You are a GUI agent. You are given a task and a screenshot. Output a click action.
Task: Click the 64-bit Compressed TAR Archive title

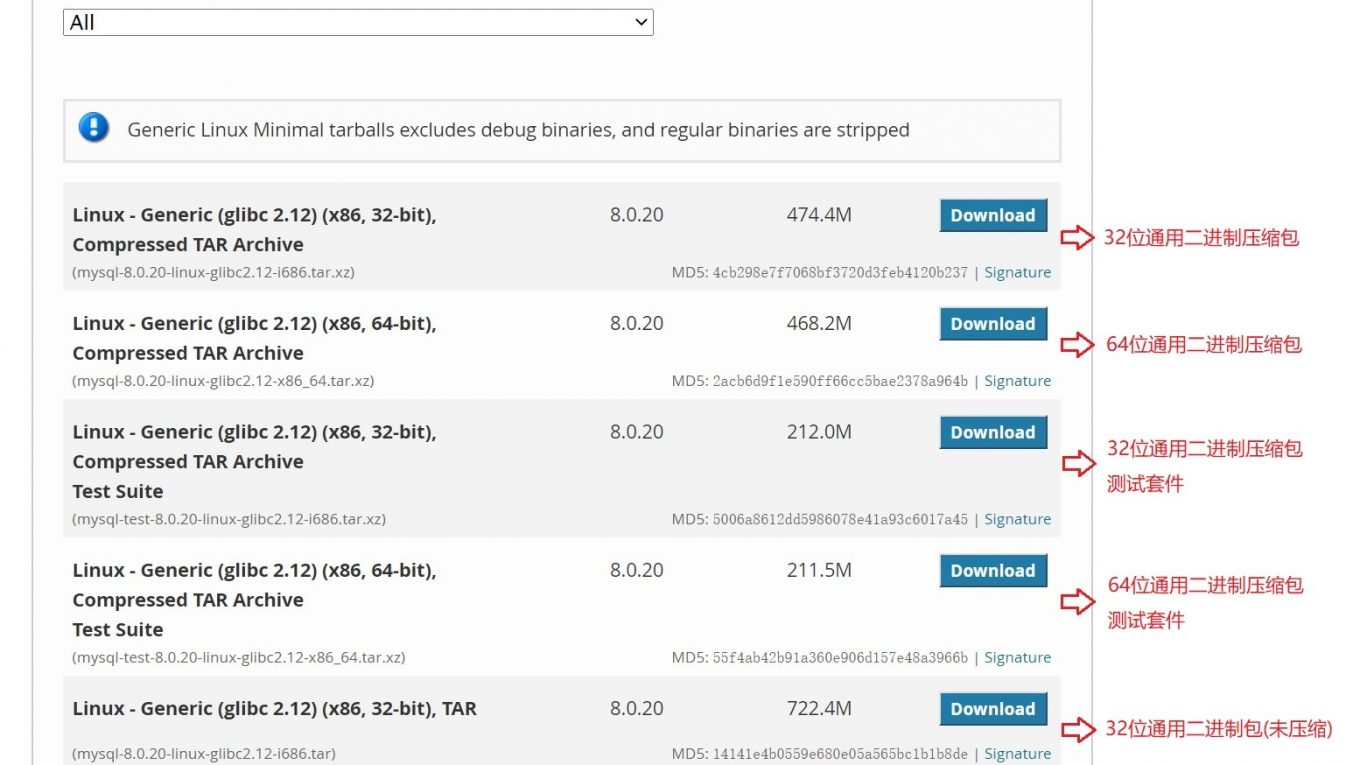pos(254,338)
